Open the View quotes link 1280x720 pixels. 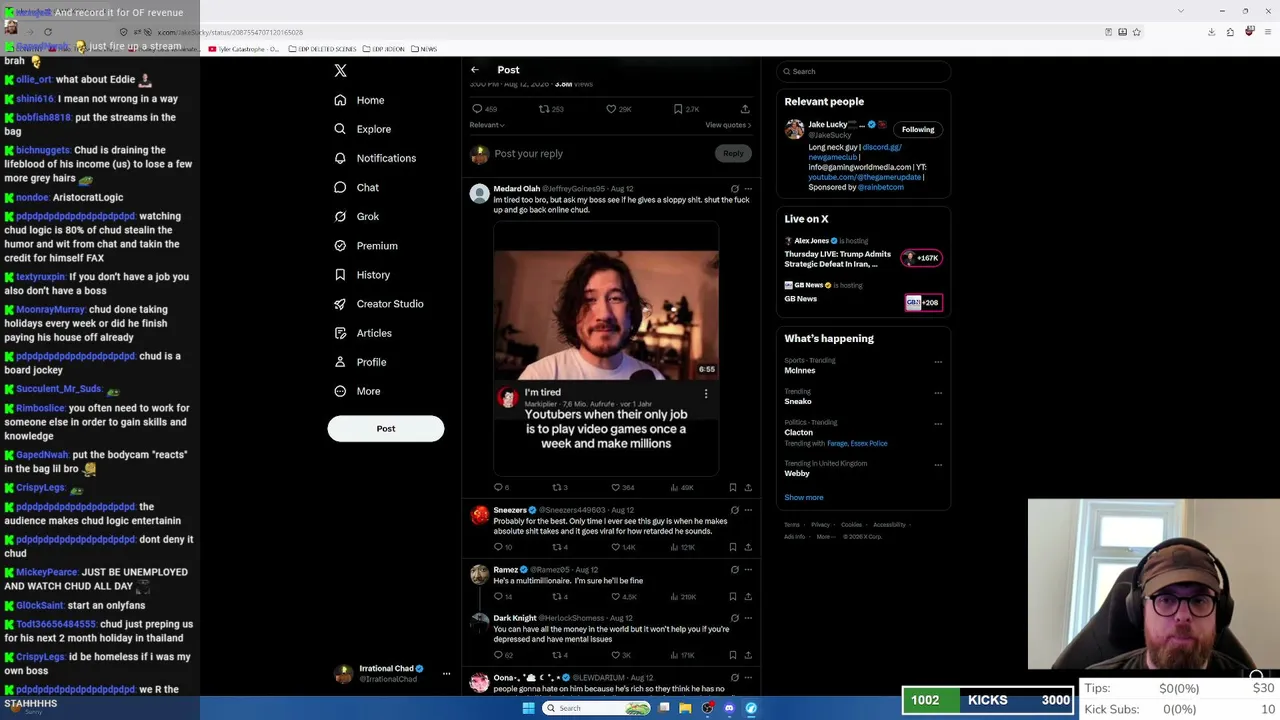728,125
